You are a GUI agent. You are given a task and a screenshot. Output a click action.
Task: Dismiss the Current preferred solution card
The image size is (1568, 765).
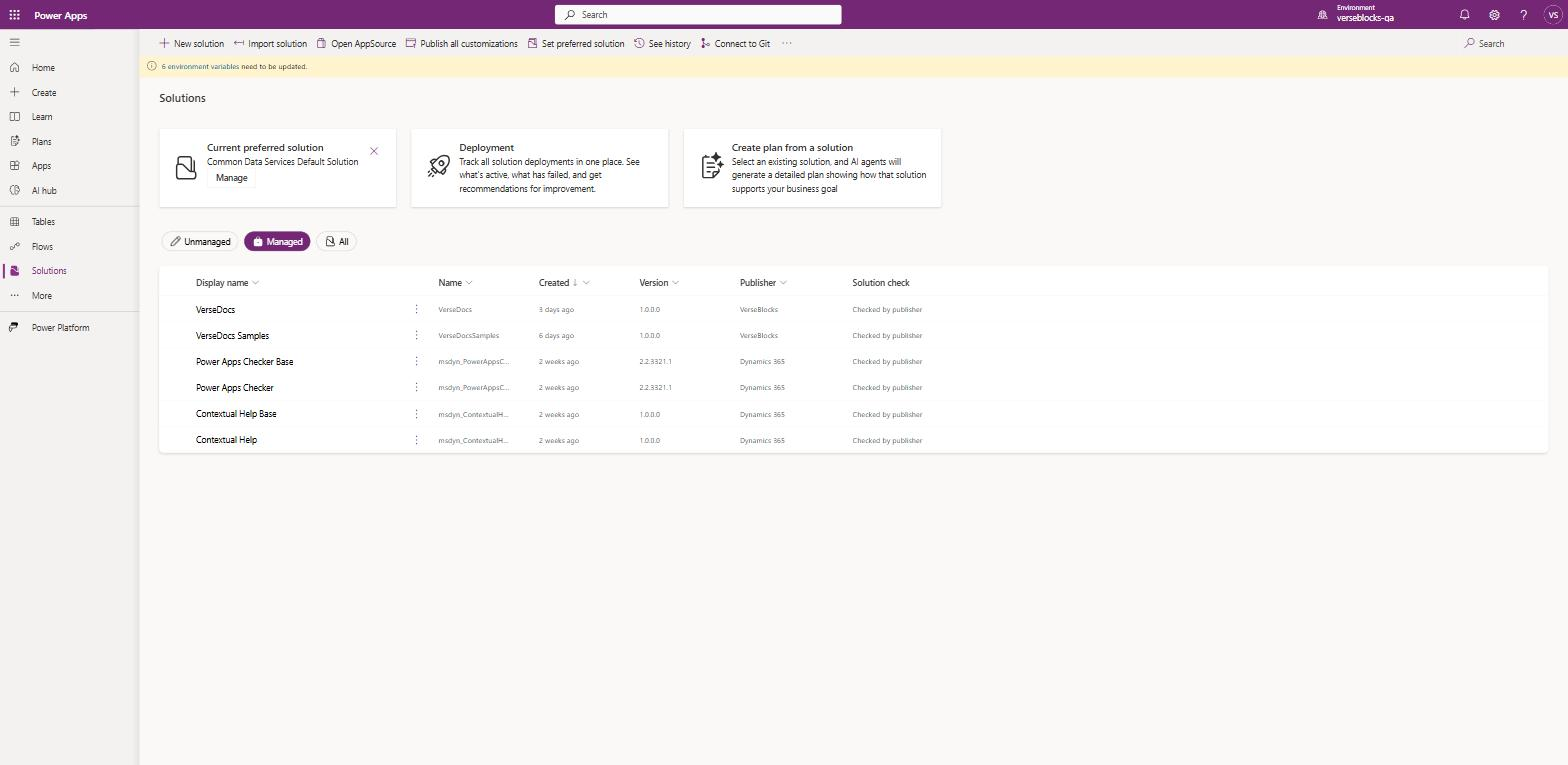[x=374, y=151]
